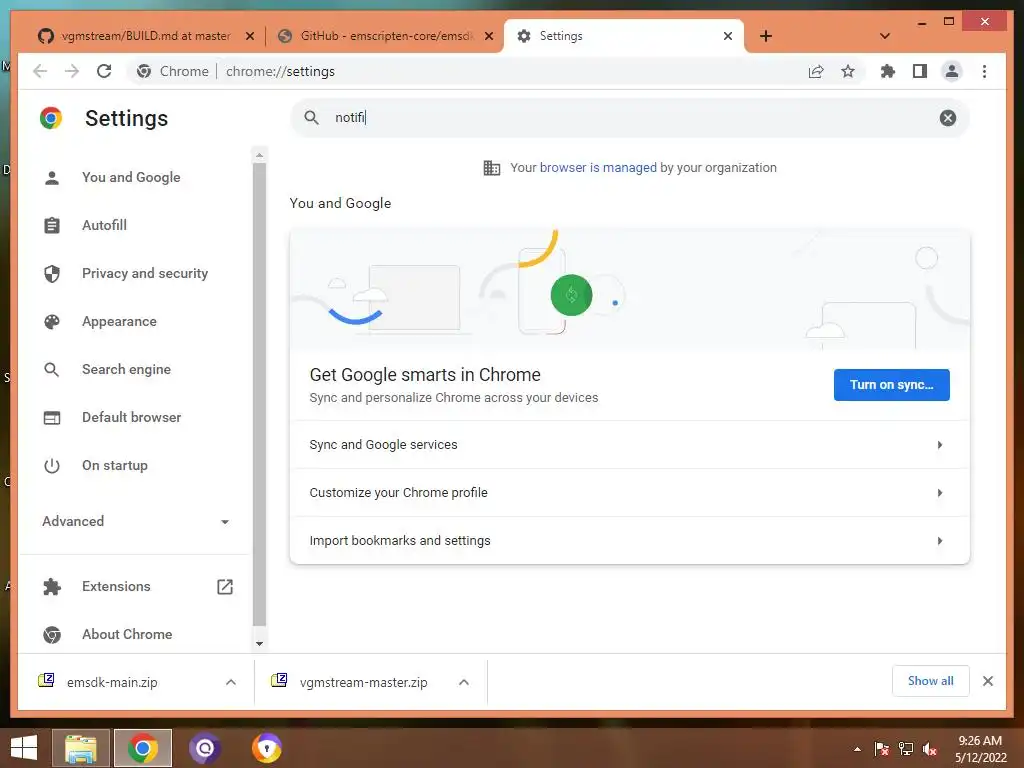Open the purple circular app in taskbar
This screenshot has width=1024, height=768.
coord(204,748)
